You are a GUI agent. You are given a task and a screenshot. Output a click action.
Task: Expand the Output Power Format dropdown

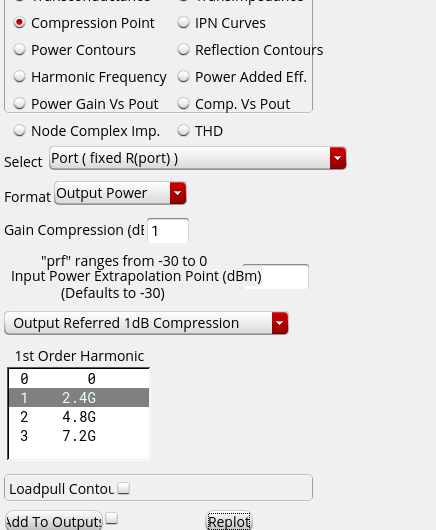[x=120, y=193]
